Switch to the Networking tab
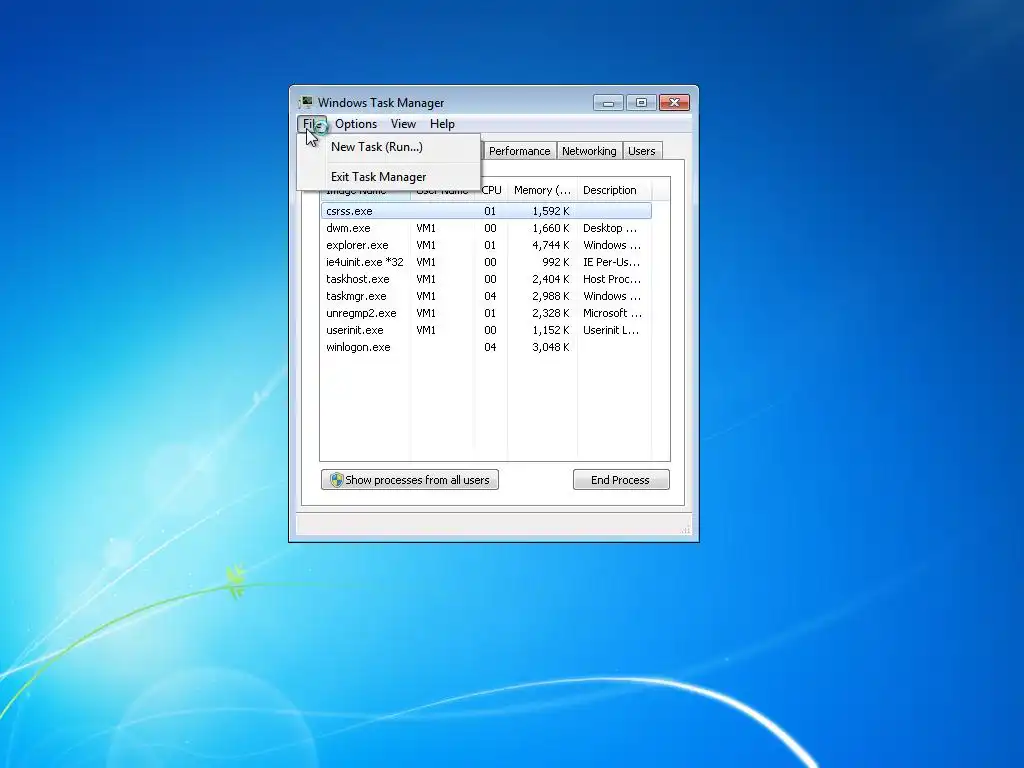Screen dimensions: 1024x768 pyautogui.click(x=589, y=151)
